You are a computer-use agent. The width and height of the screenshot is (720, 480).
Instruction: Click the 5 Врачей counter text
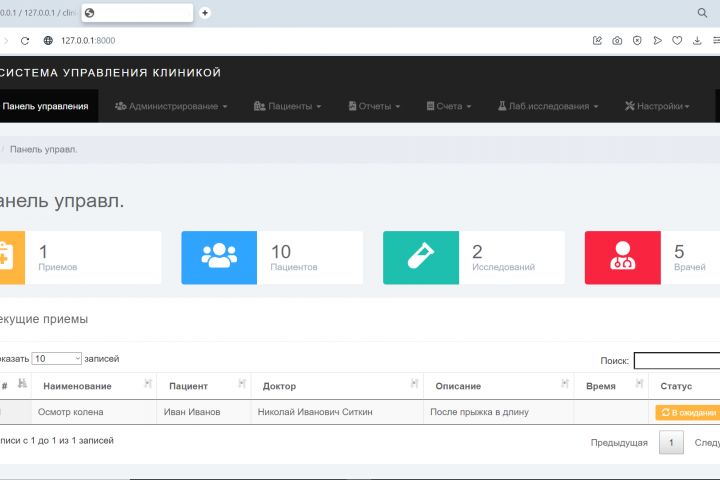coord(690,258)
